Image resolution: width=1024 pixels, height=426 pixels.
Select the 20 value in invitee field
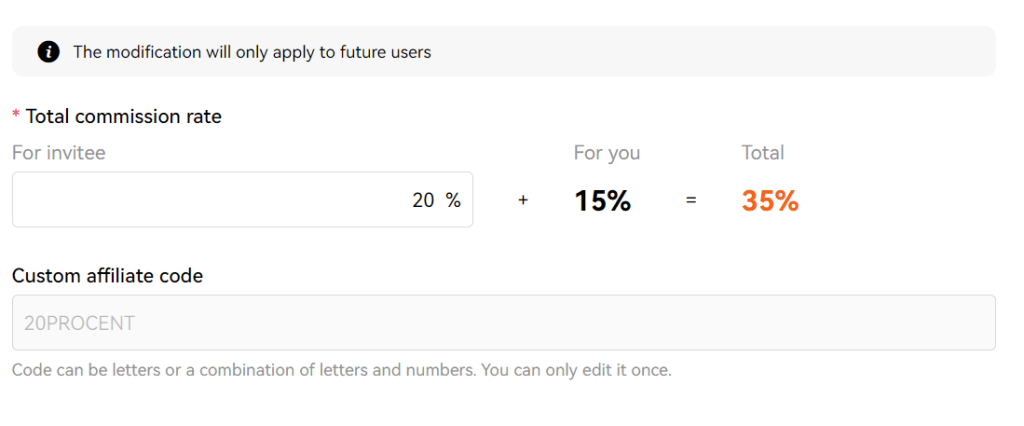tap(423, 201)
